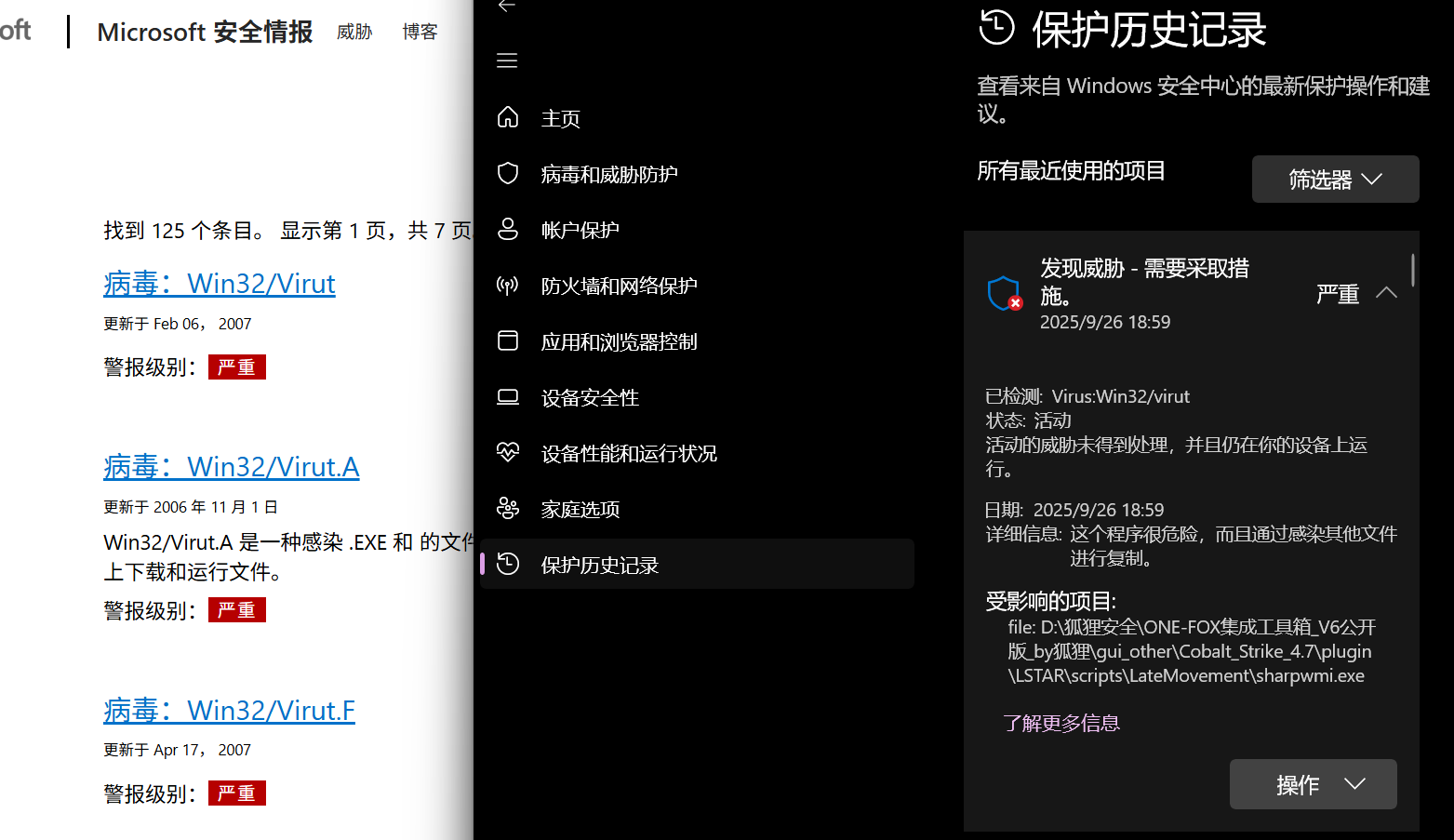
Task: Click the shield icon for virus protection
Action: [x=508, y=173]
